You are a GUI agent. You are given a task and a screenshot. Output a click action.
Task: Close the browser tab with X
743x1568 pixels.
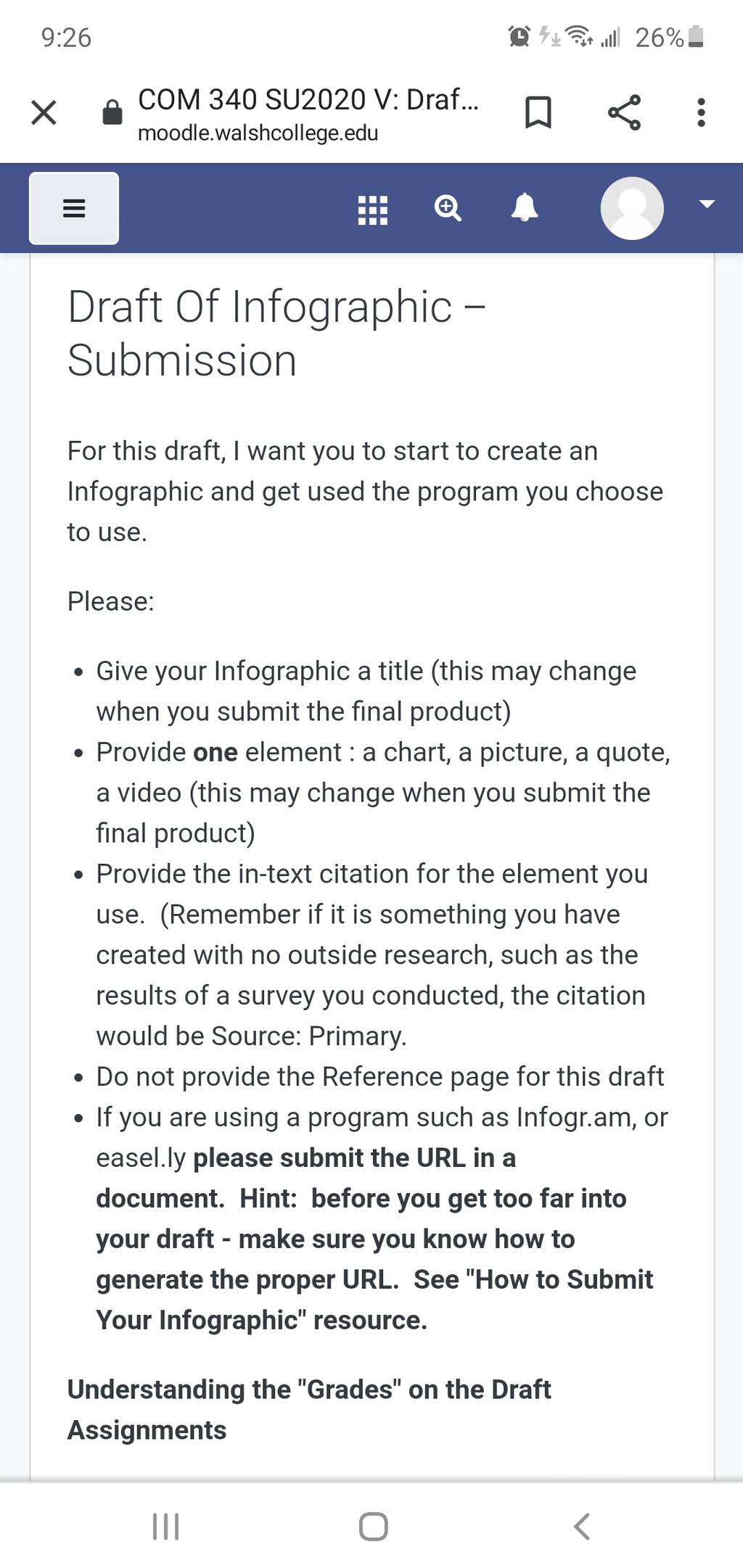click(x=44, y=112)
